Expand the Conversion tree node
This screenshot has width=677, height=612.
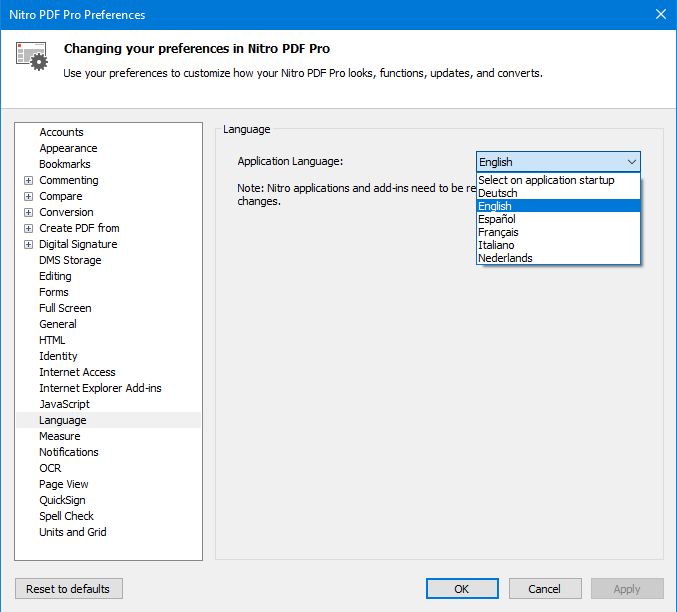tap(28, 212)
